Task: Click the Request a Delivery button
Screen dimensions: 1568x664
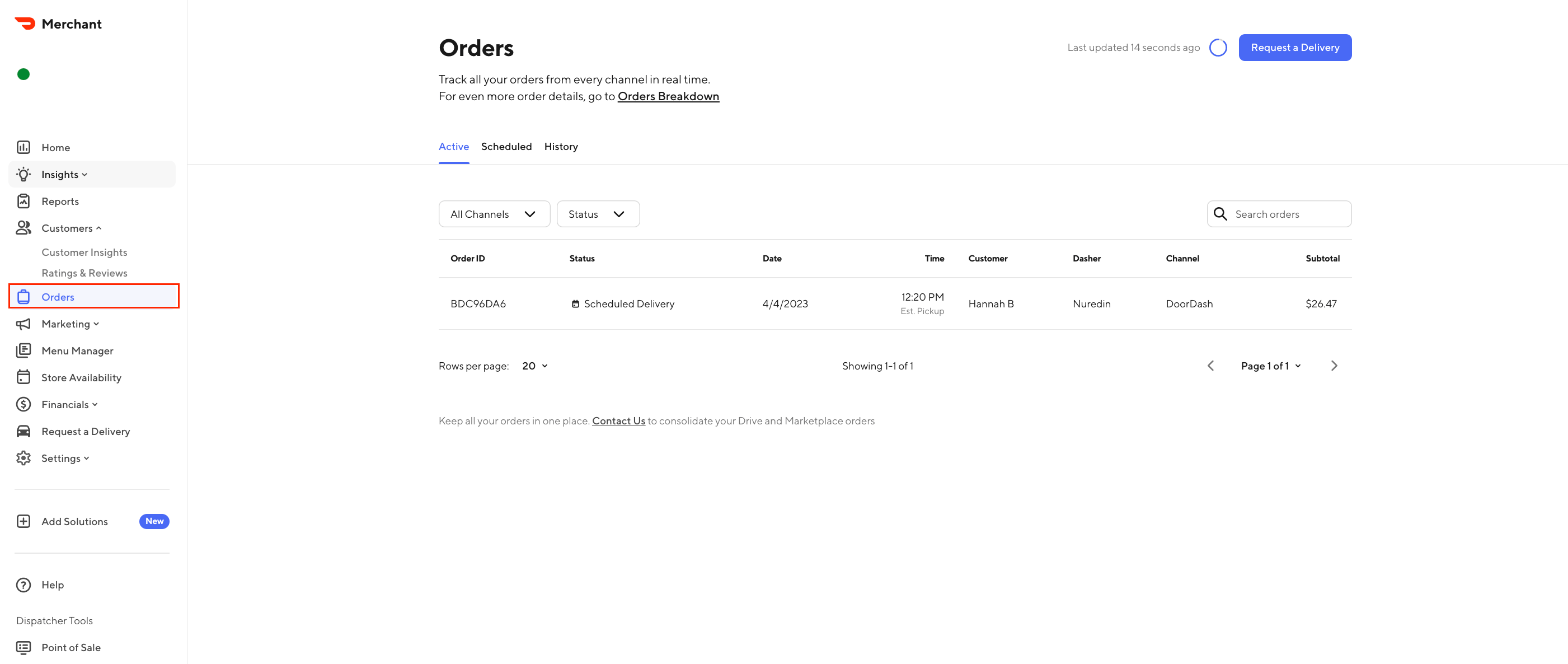Action: tap(1295, 47)
